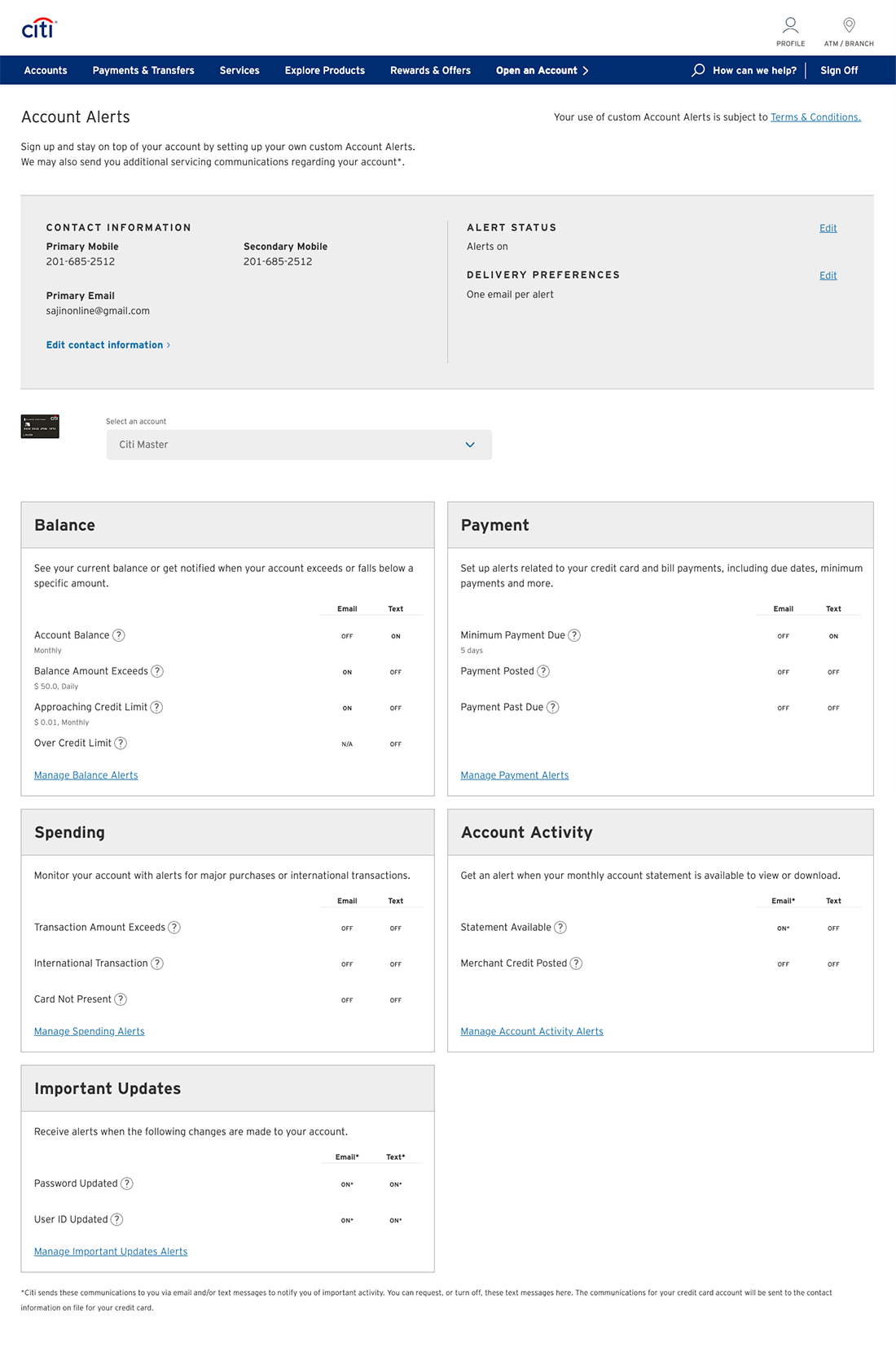Click help icon next to Statement Available

pos(560,928)
